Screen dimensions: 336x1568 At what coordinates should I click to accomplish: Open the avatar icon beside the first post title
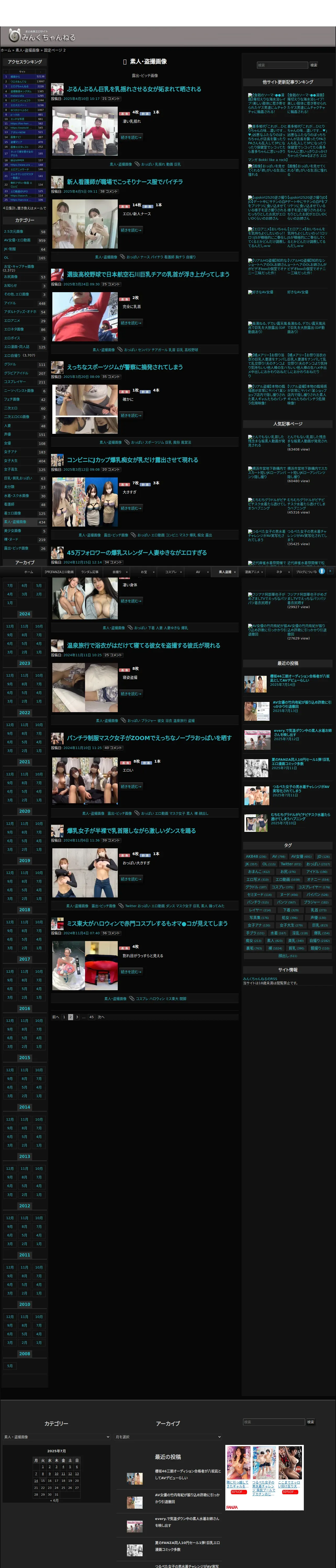57,89
